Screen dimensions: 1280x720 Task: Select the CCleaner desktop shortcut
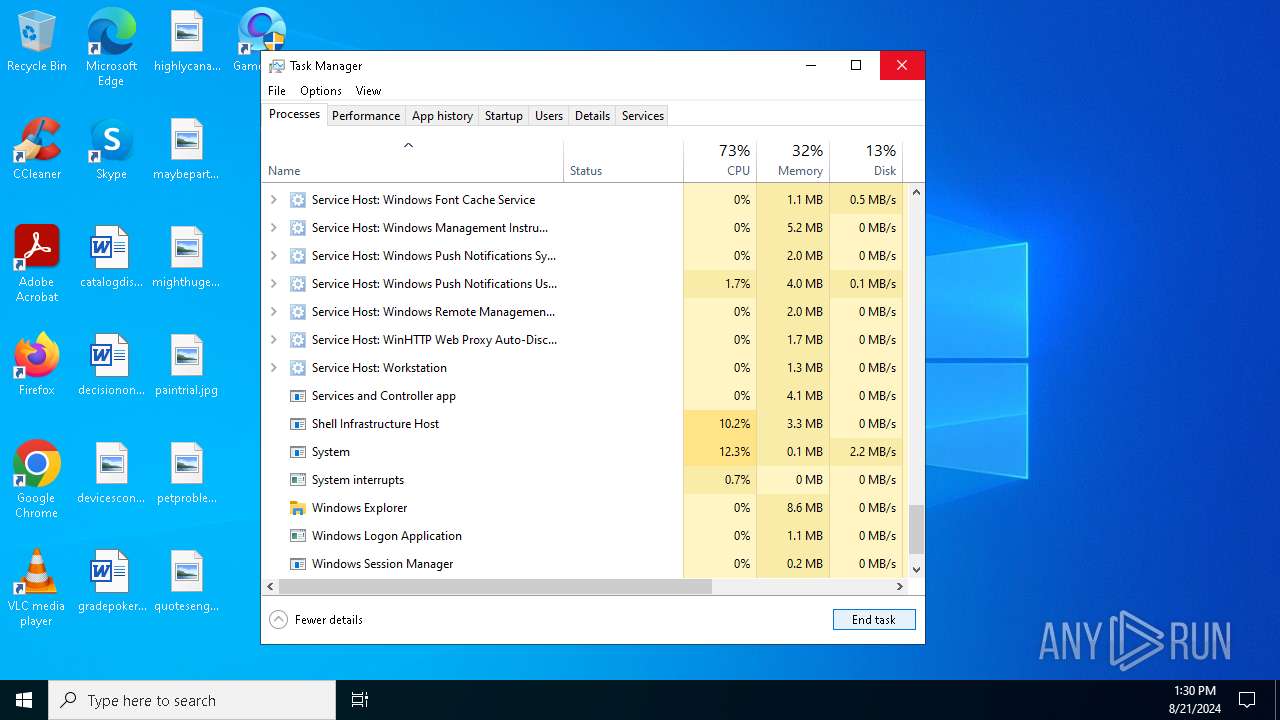(x=37, y=149)
